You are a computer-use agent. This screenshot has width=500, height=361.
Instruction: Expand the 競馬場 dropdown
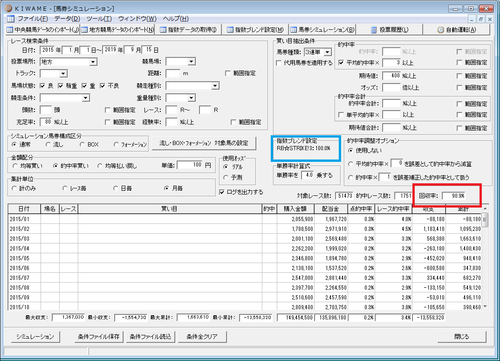[x=191, y=61]
